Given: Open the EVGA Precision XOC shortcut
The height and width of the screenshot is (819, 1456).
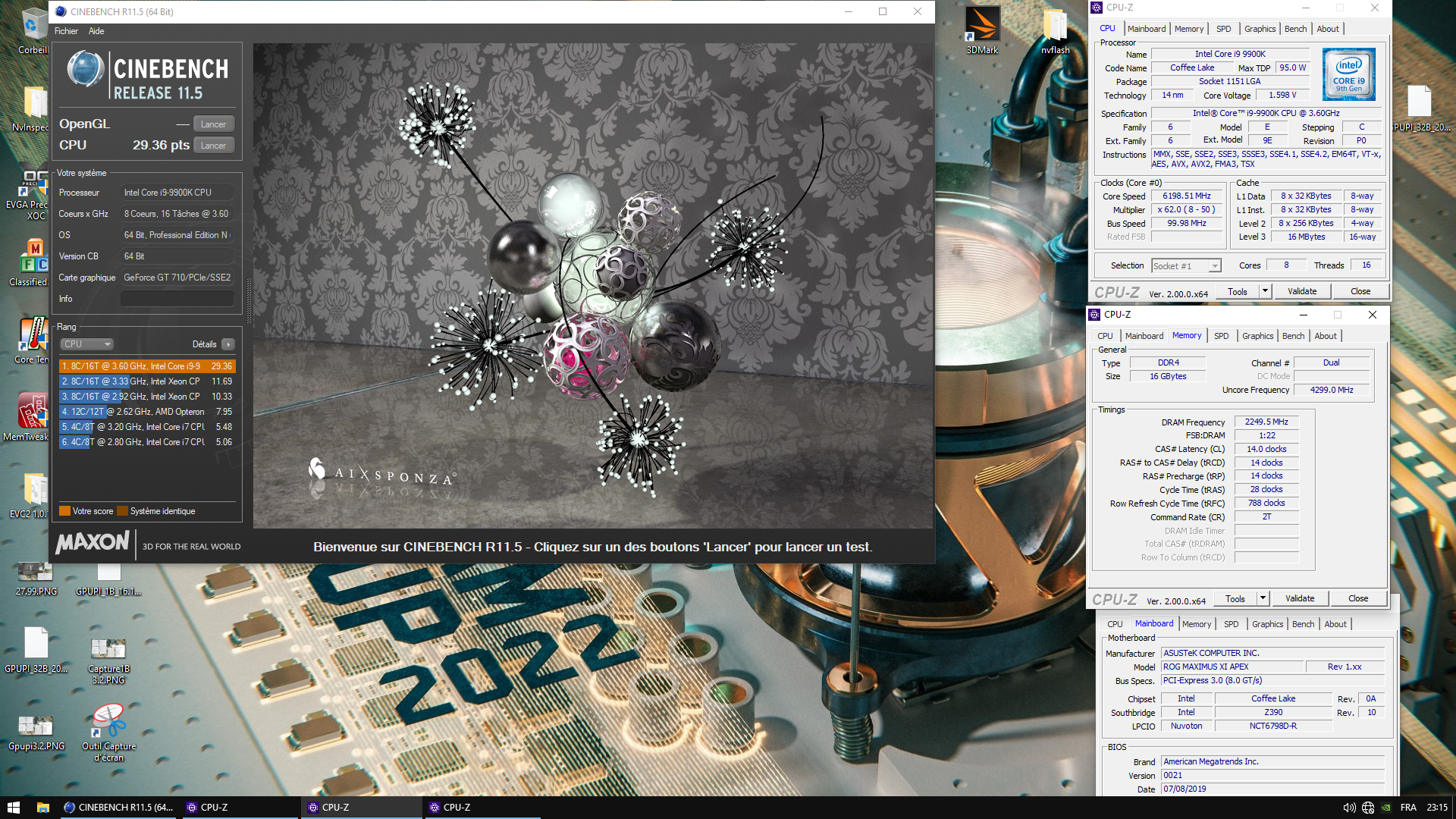Looking at the screenshot, I should coord(30,193).
